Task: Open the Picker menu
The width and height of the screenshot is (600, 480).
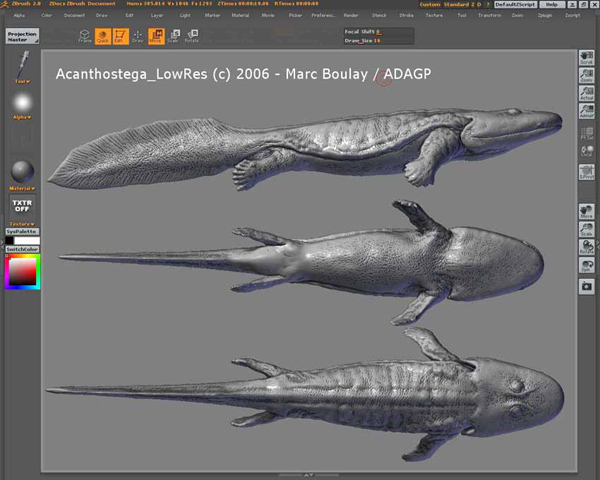Action: [295, 15]
